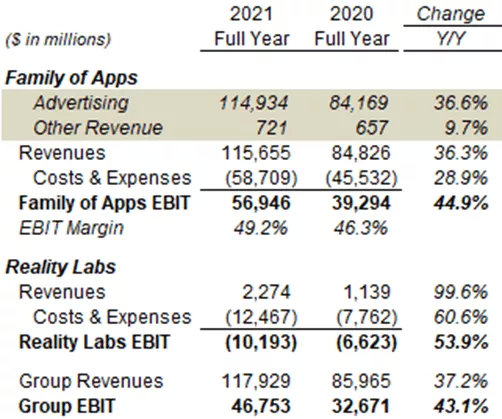502x419 pixels.
Task: Select the 'EBIT Margin' row label
Action: pyautogui.click(x=72, y=229)
